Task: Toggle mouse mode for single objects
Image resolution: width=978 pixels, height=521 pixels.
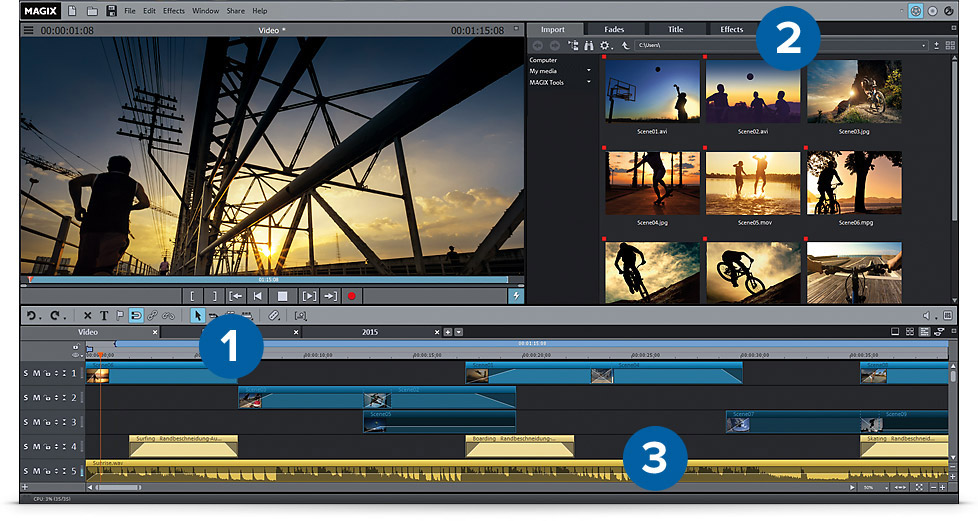Action: pos(198,316)
